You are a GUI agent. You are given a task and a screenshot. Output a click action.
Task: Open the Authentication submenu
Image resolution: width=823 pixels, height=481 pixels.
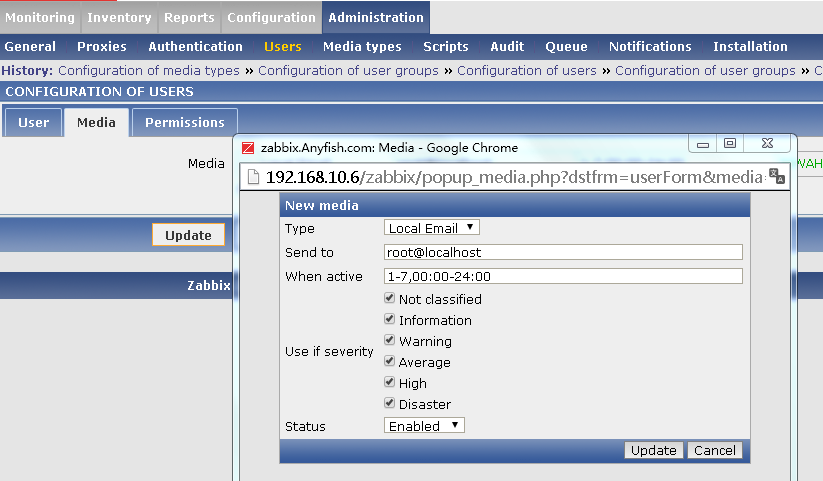click(195, 47)
